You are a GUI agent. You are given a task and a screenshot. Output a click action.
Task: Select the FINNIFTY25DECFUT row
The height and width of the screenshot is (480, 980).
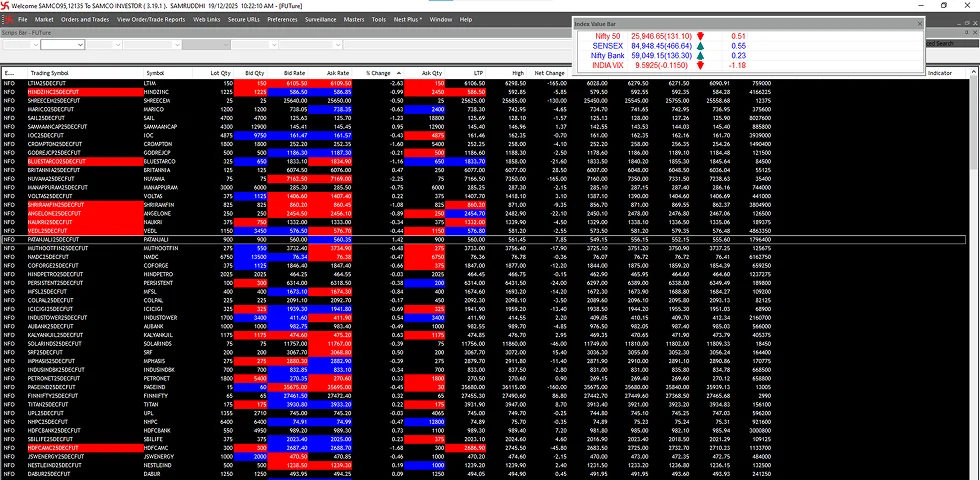[x=485, y=396]
